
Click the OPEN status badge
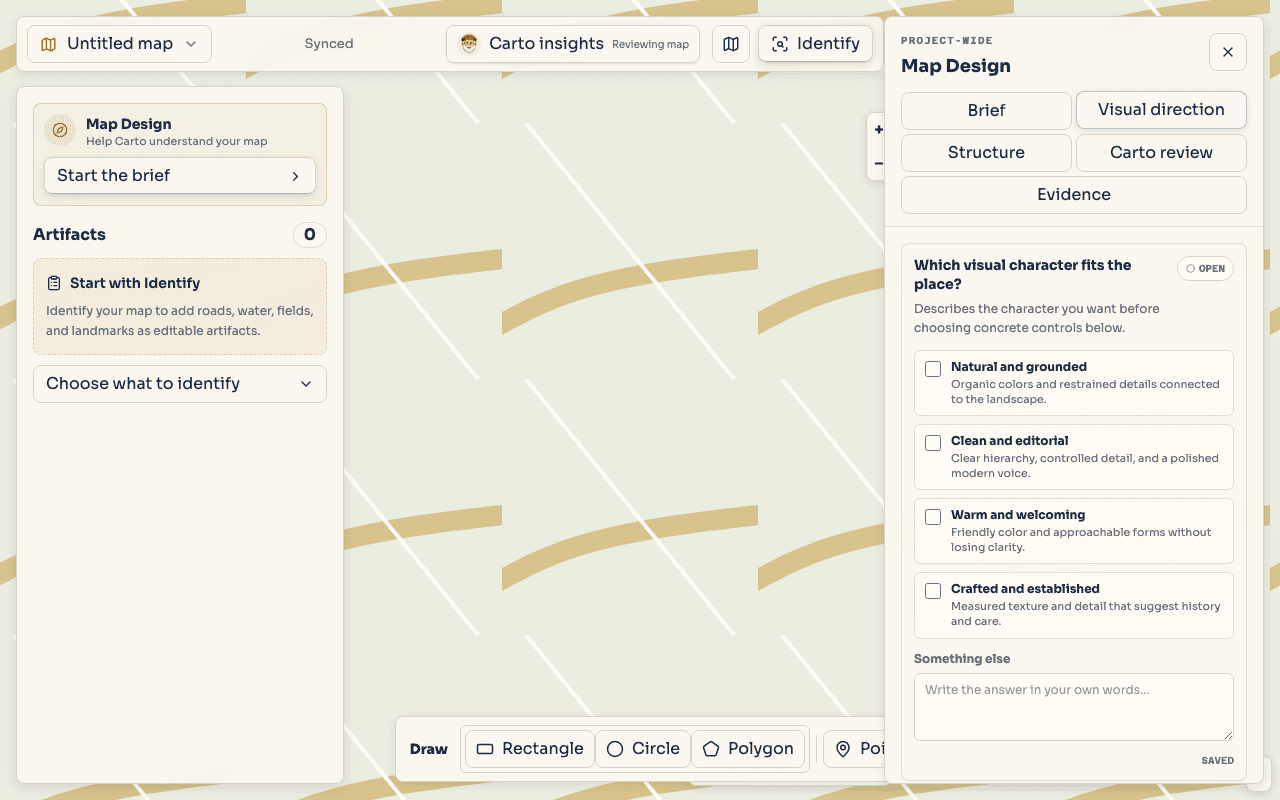pos(1205,269)
